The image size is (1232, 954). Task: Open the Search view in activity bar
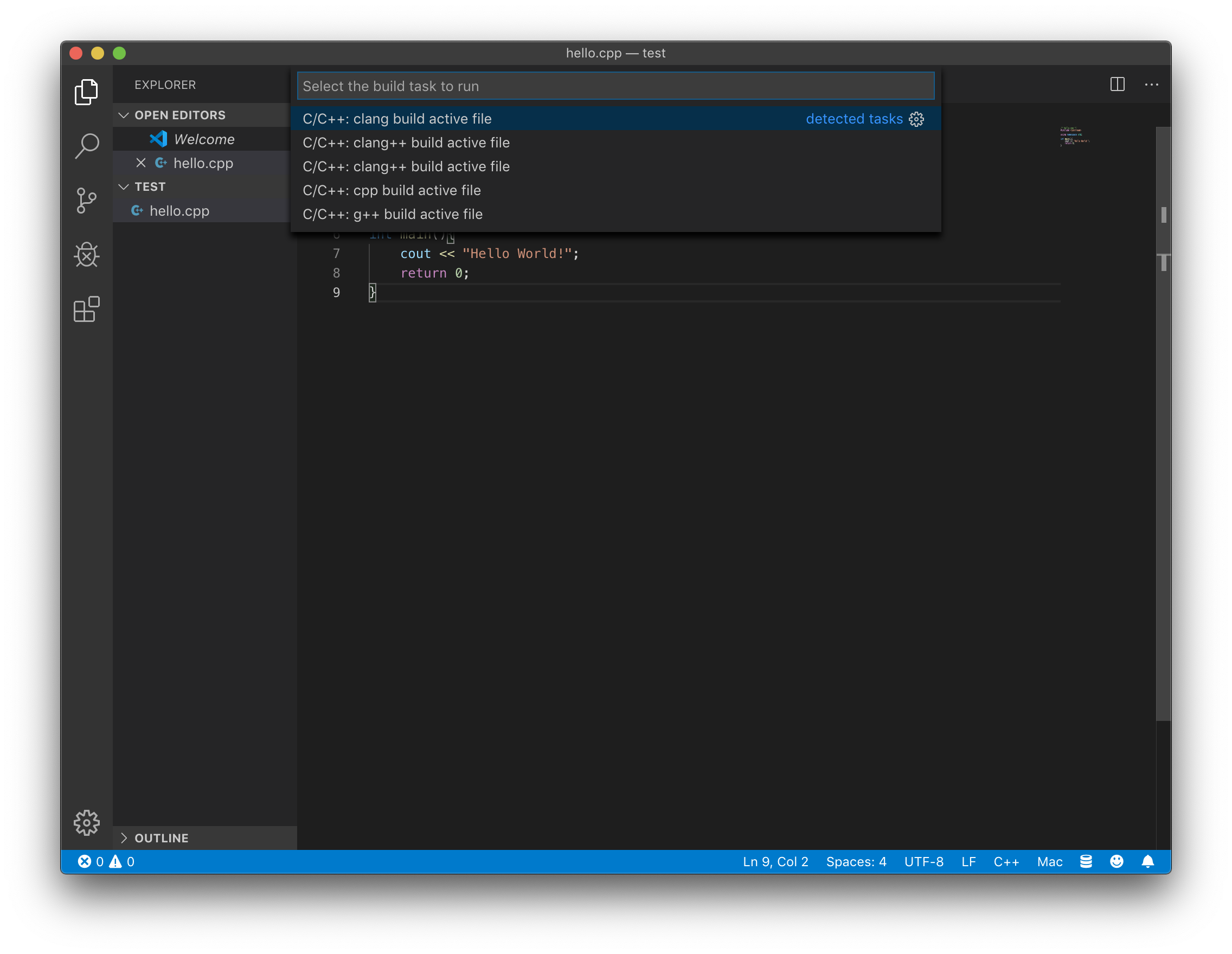86,146
